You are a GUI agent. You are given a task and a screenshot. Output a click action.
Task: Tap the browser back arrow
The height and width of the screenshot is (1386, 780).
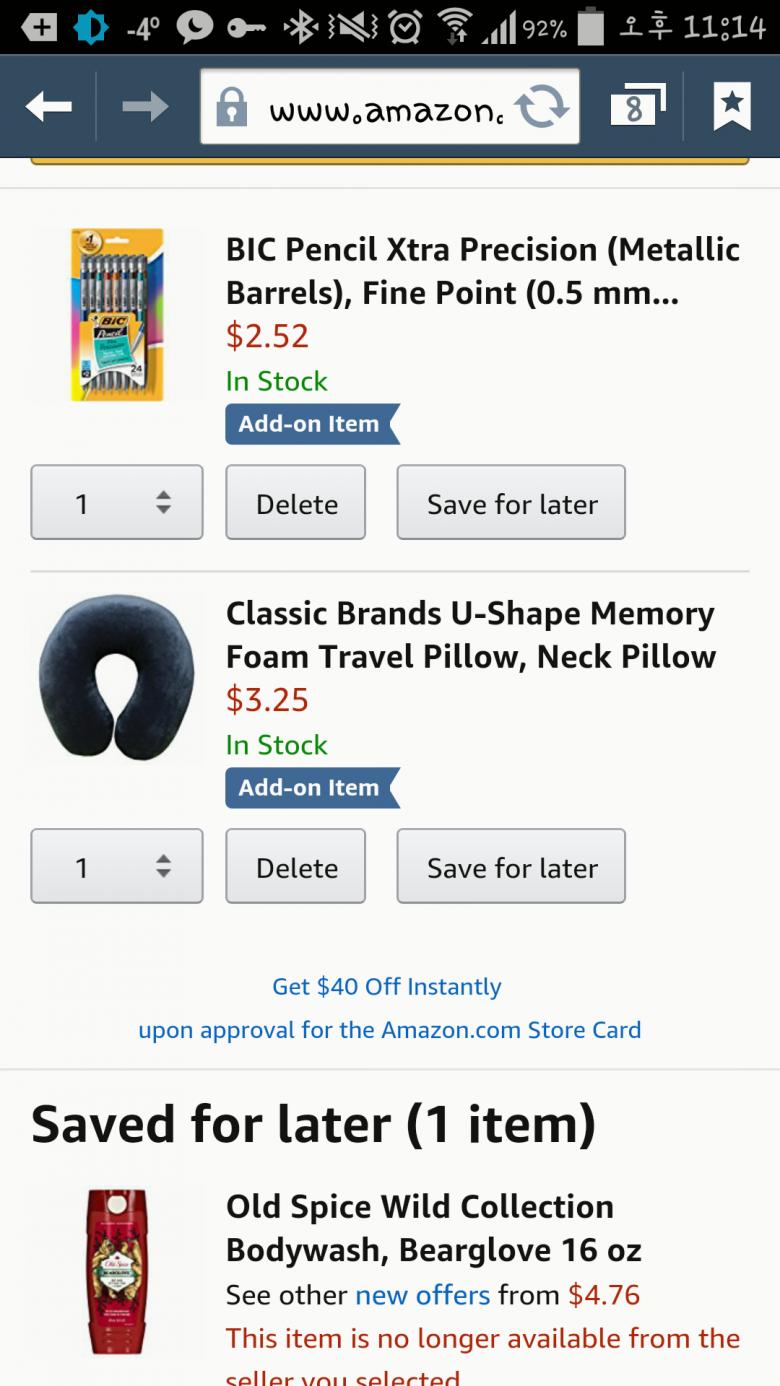[x=48, y=107]
